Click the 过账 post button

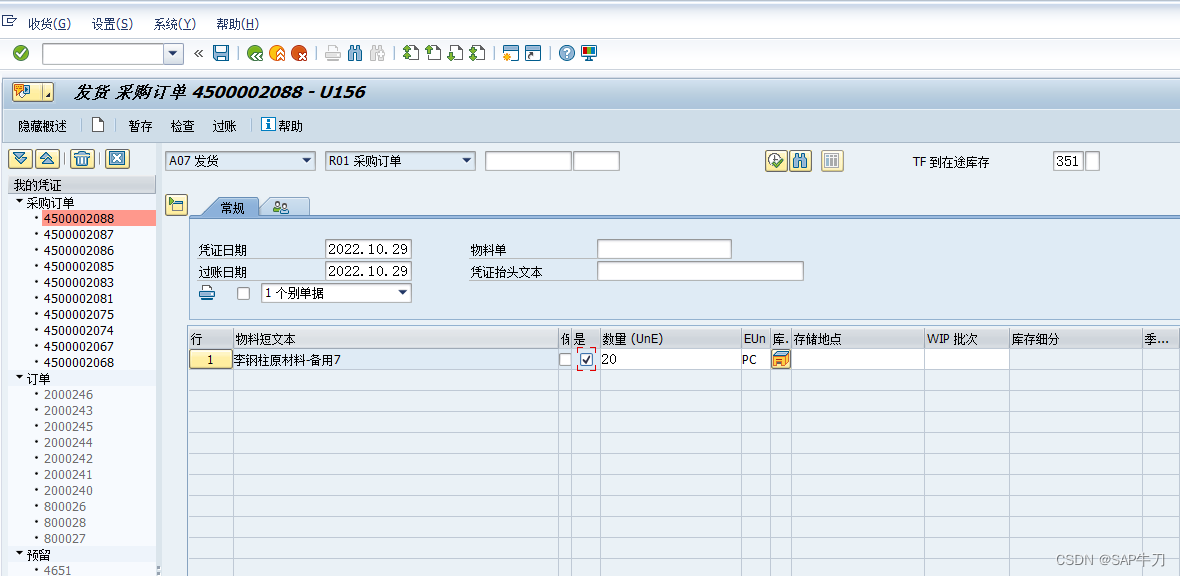[224, 126]
